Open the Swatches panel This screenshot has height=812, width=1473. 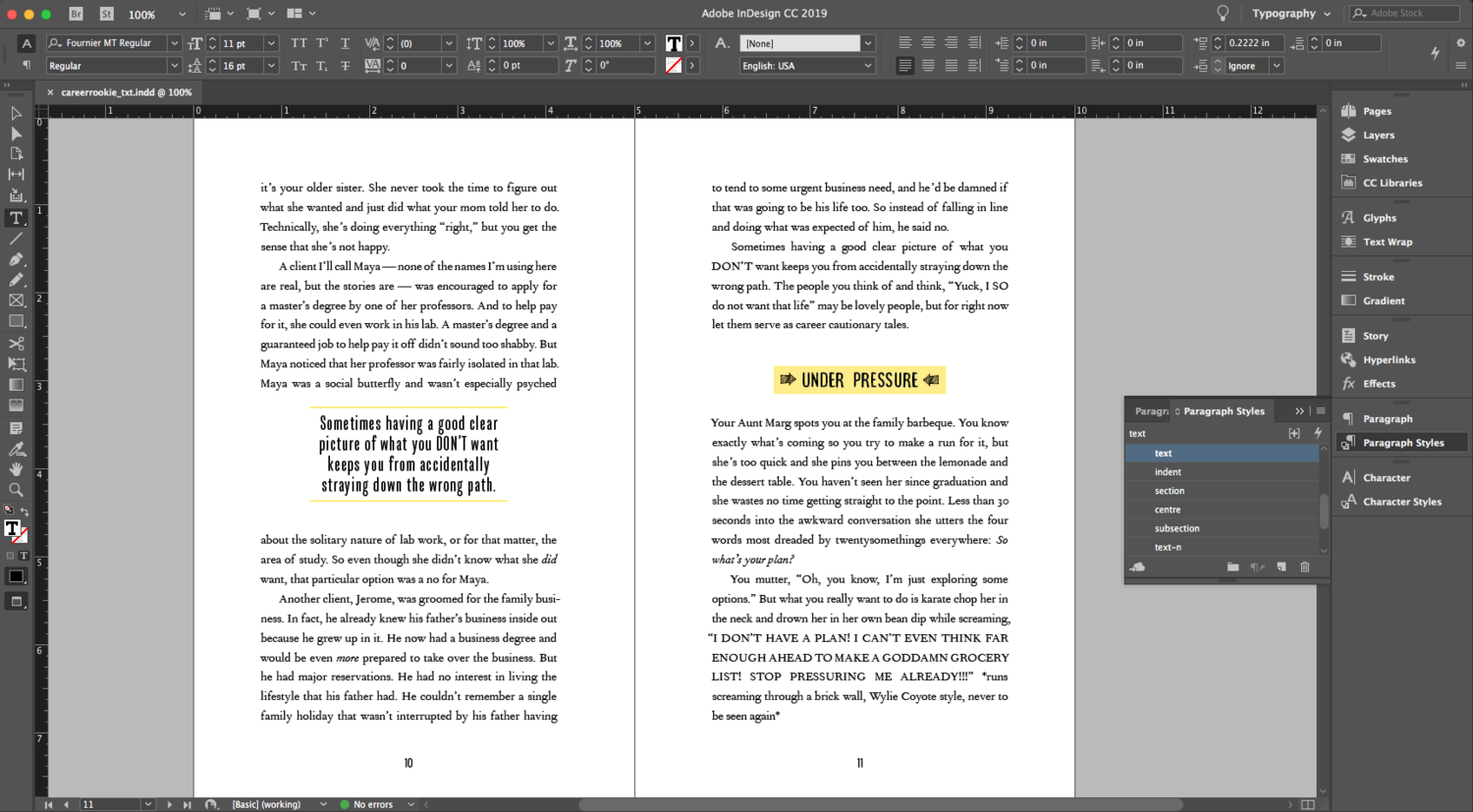1385,159
